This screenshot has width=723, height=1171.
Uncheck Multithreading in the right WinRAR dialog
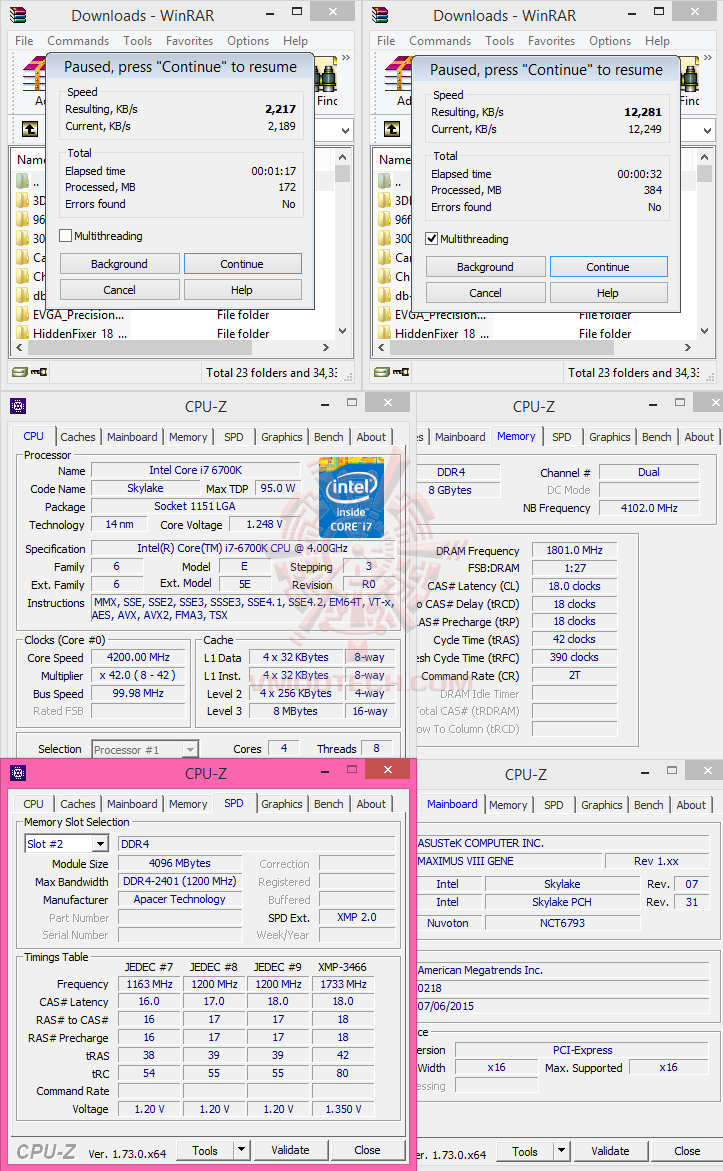pos(432,239)
